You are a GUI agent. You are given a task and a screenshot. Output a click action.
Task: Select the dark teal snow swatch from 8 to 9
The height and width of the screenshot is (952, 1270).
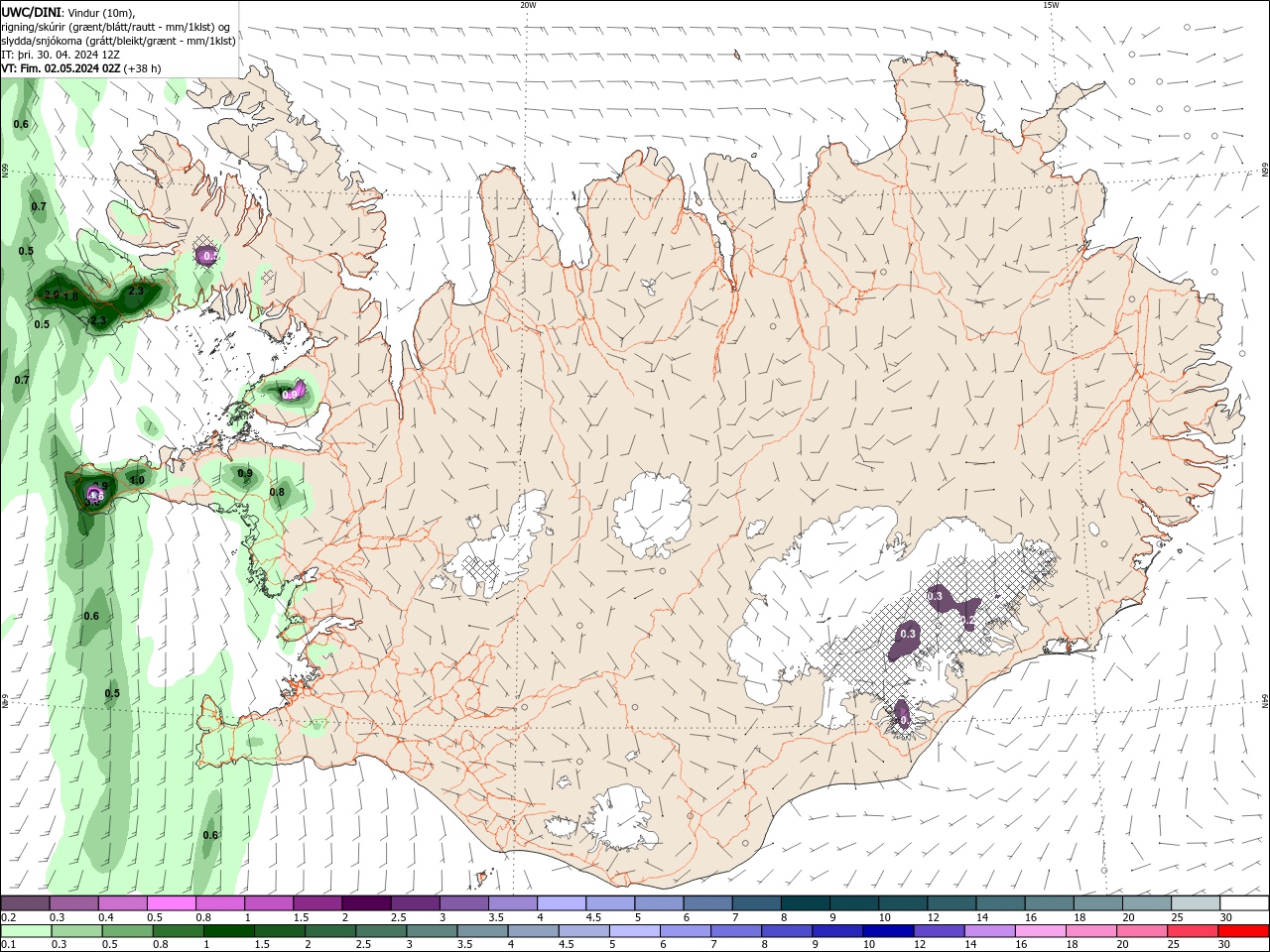click(x=804, y=903)
